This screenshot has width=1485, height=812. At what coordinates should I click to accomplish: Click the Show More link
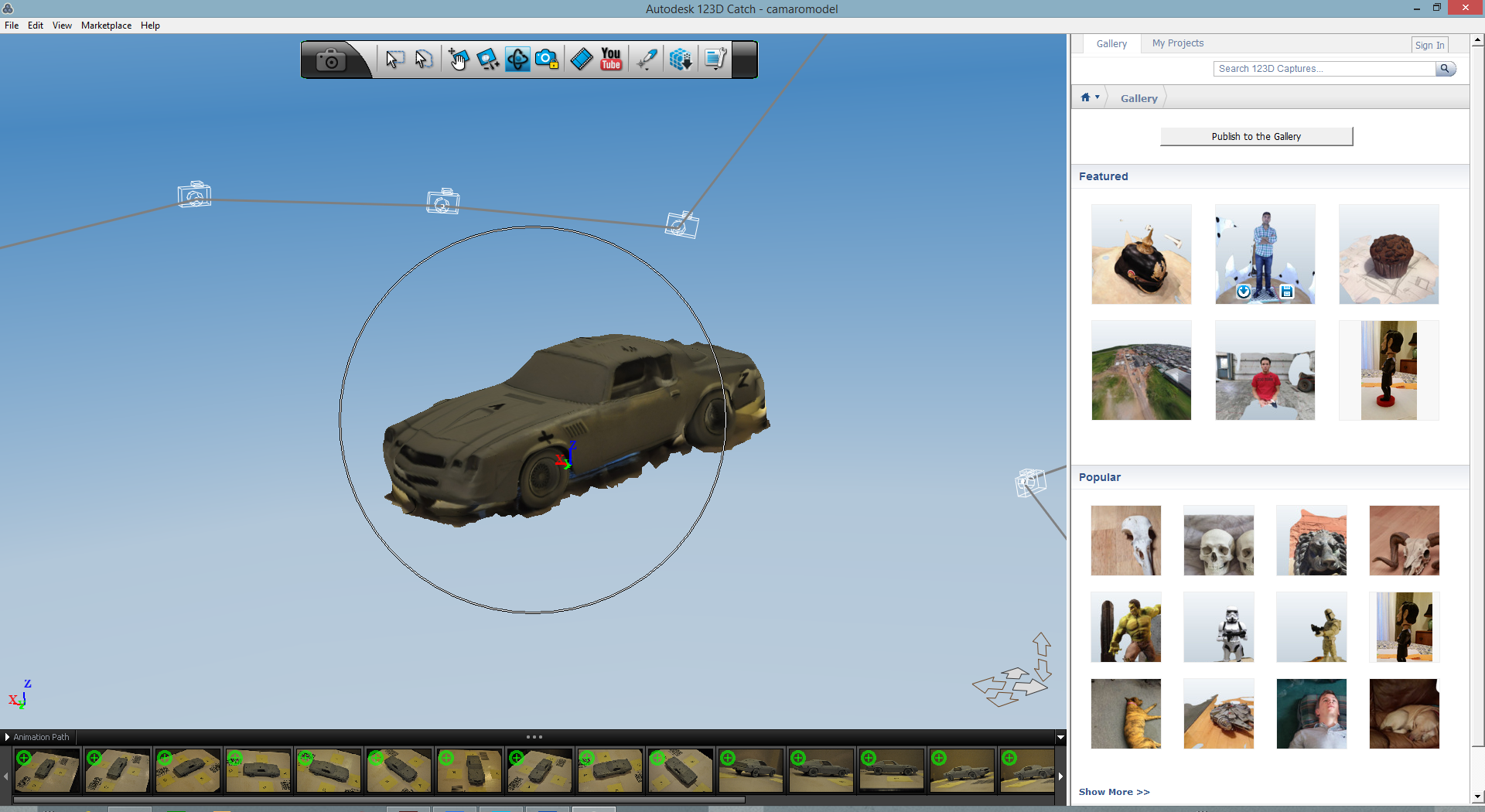click(1114, 792)
